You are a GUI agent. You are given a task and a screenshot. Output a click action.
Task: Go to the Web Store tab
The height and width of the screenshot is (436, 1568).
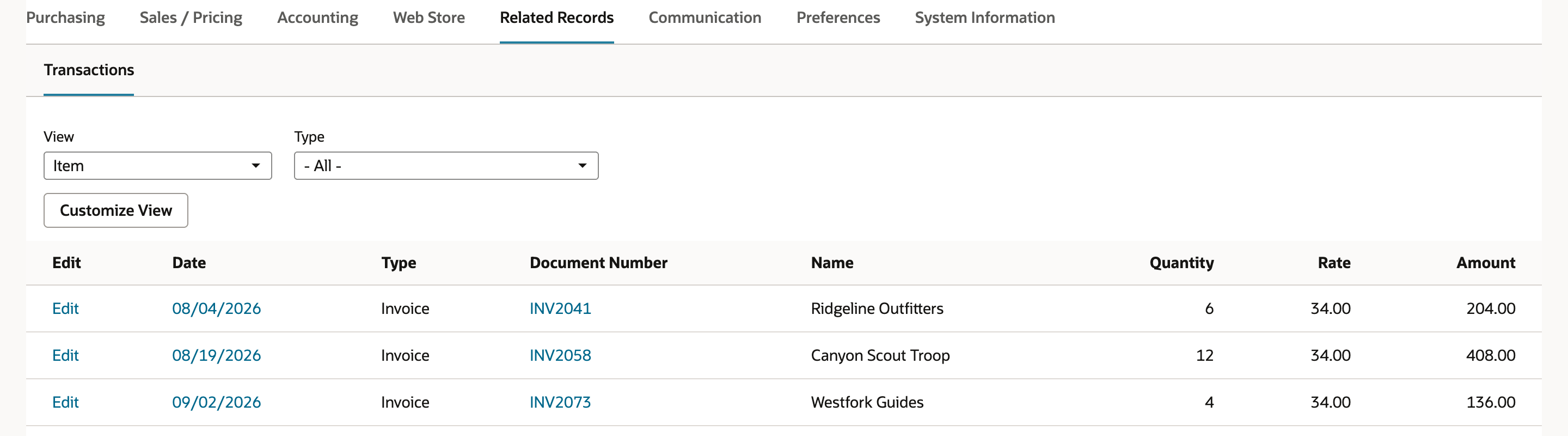428,17
